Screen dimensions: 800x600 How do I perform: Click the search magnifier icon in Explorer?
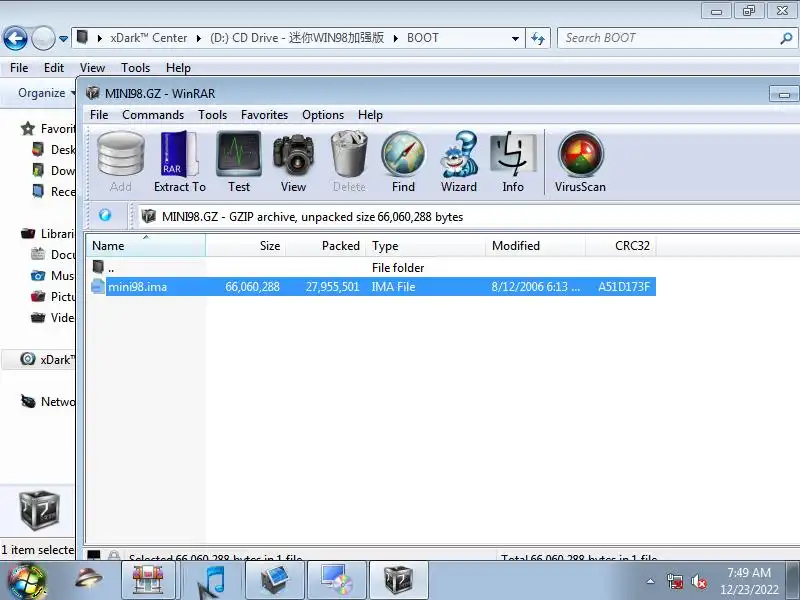[x=786, y=38]
